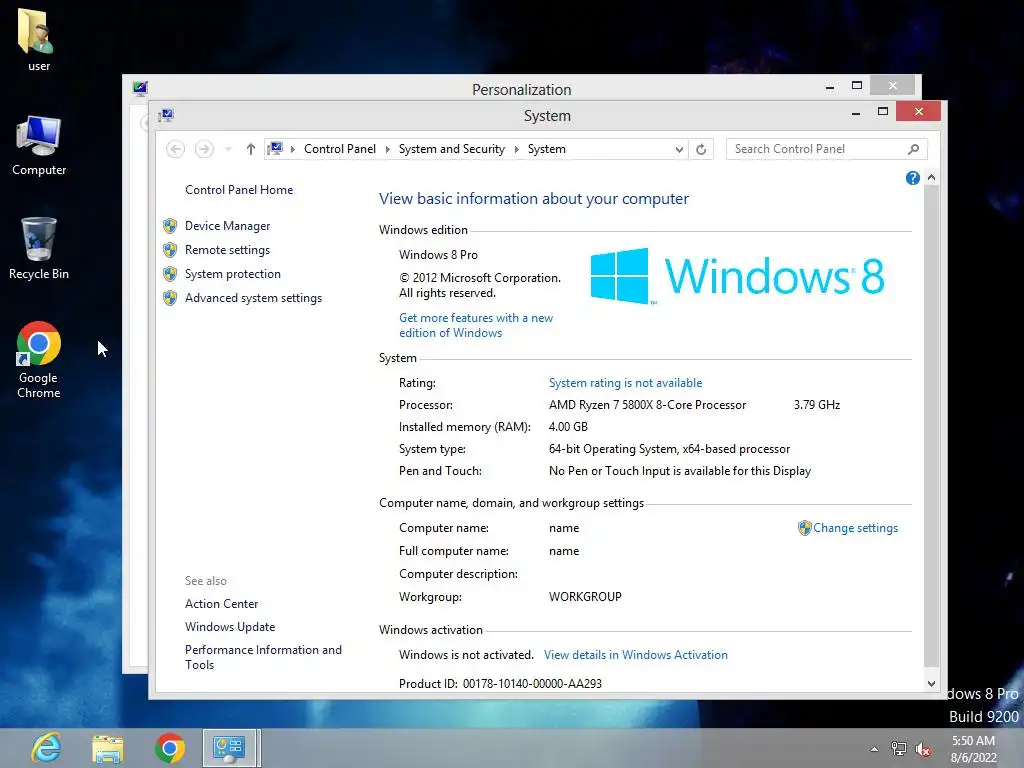This screenshot has width=1024, height=768.
Task: Go to Control Panel Home
Action: click(x=239, y=190)
